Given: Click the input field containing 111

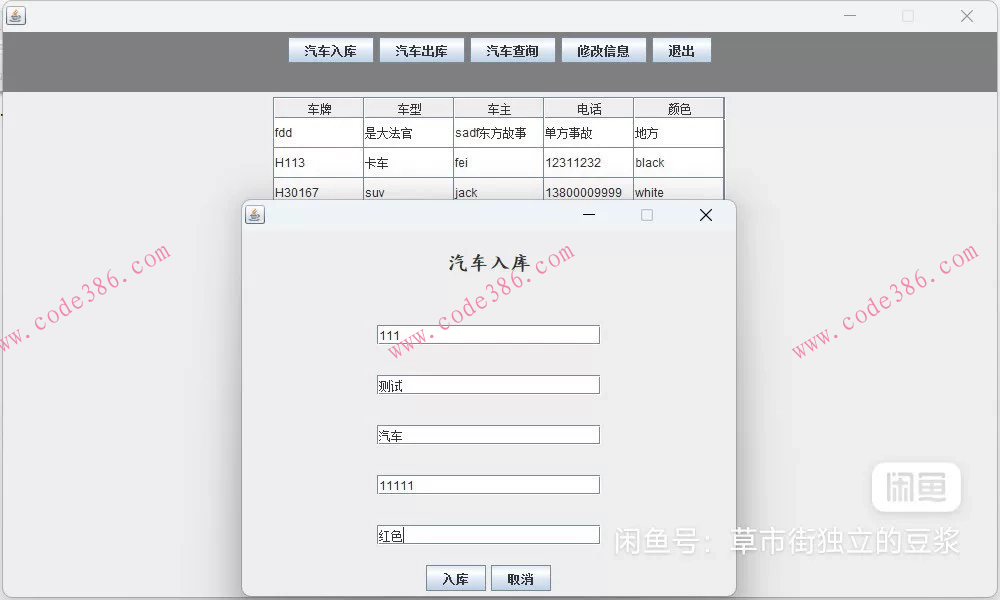Looking at the screenshot, I should tap(488, 334).
